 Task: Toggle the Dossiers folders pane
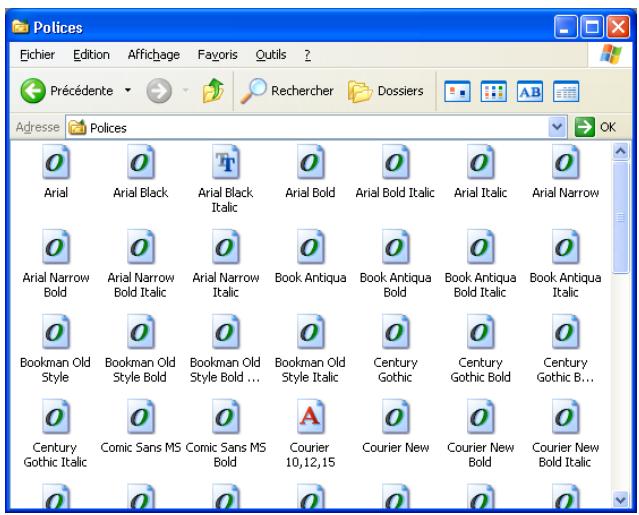[x=386, y=90]
